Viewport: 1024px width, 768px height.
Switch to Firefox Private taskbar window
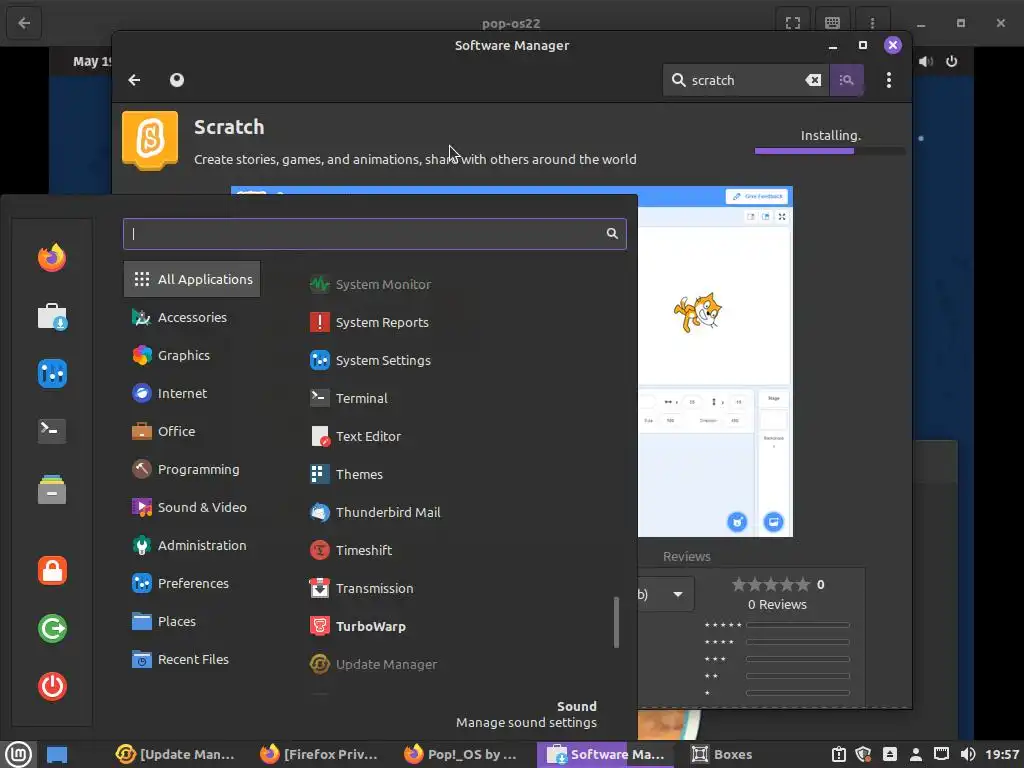(x=318, y=754)
